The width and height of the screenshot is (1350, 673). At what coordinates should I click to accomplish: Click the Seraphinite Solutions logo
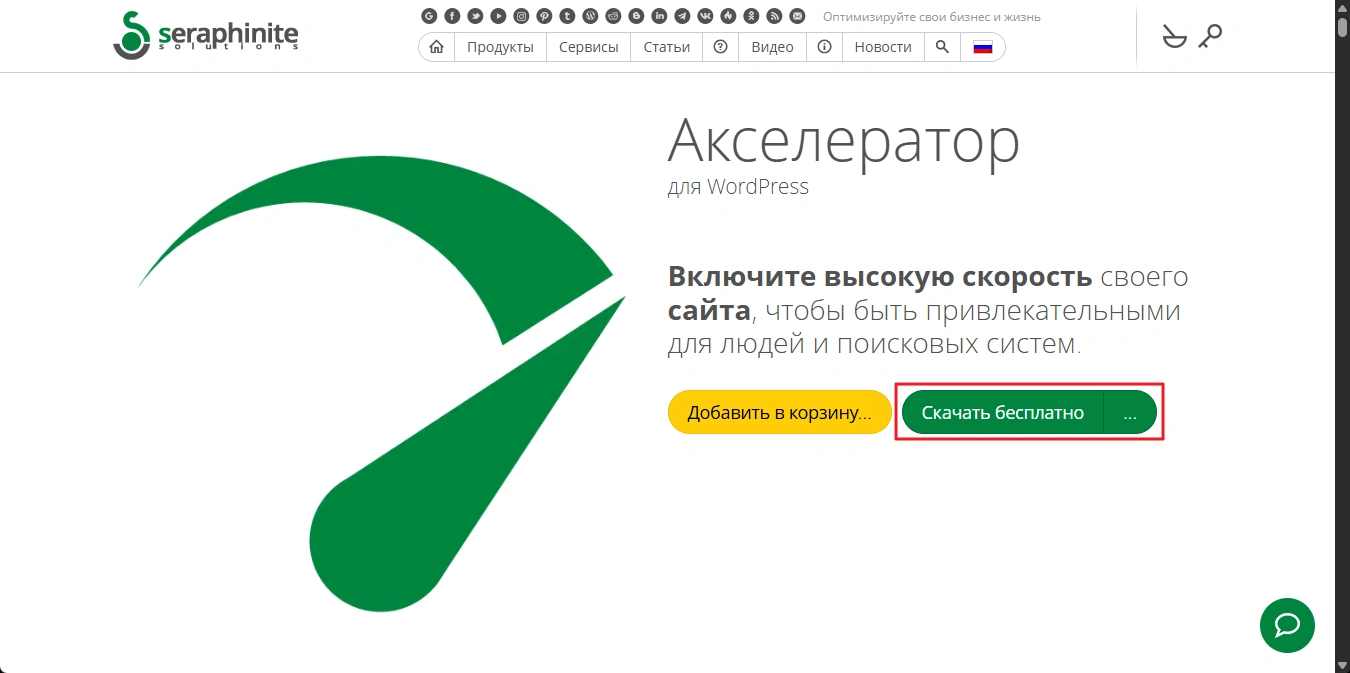(206, 36)
